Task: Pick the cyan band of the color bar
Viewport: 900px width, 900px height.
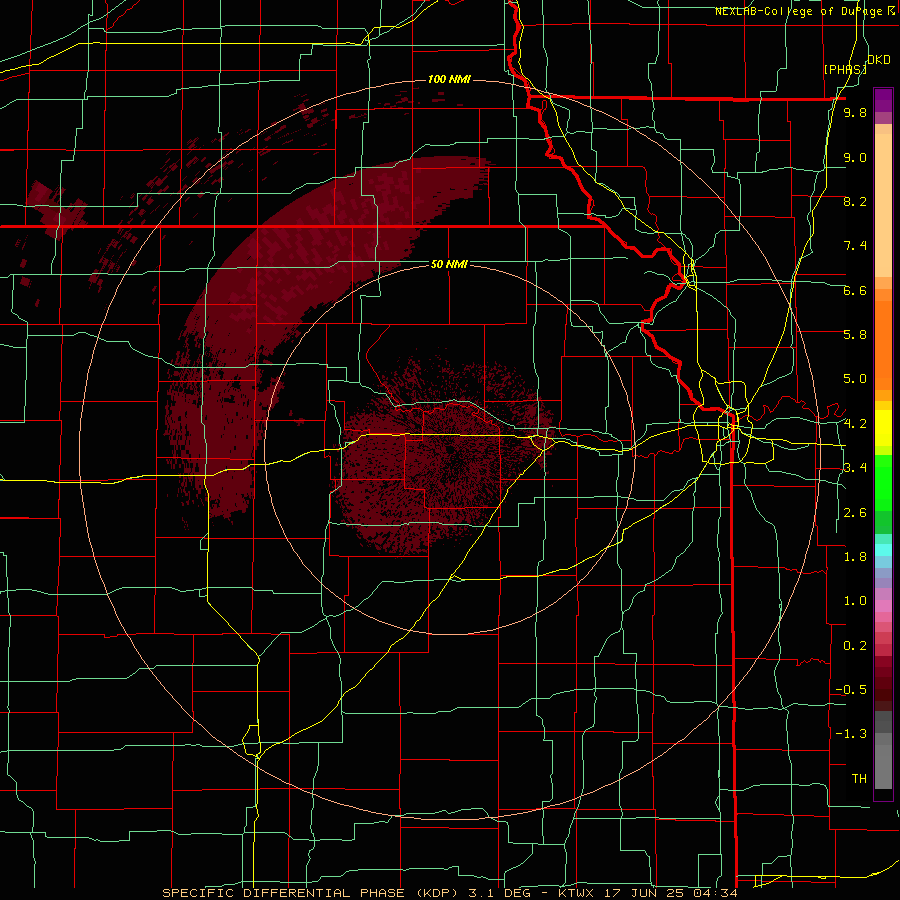Action: tap(883, 550)
